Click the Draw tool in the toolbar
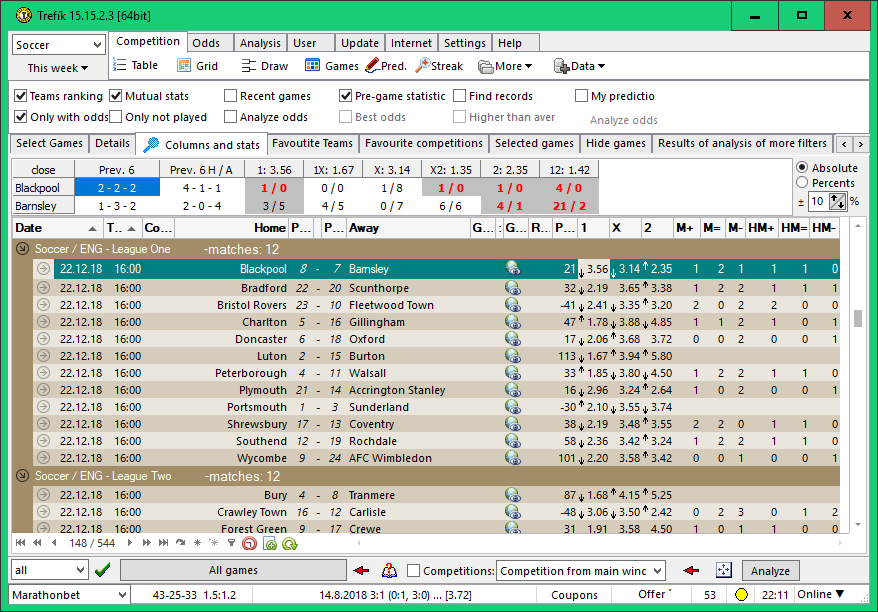 264,66
